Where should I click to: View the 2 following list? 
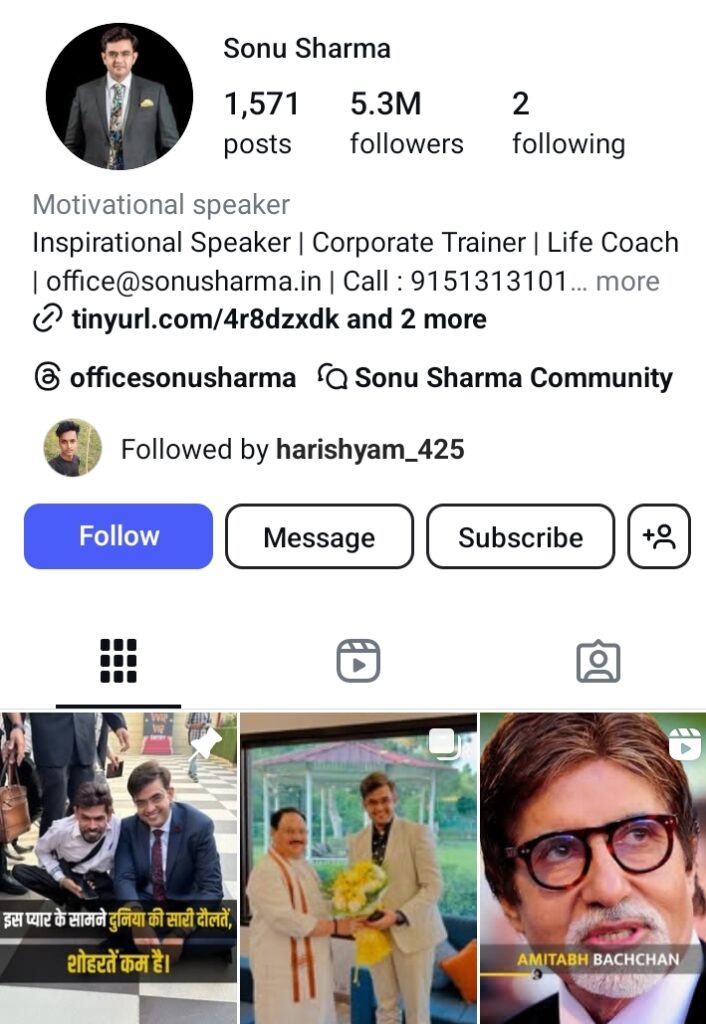pos(568,123)
